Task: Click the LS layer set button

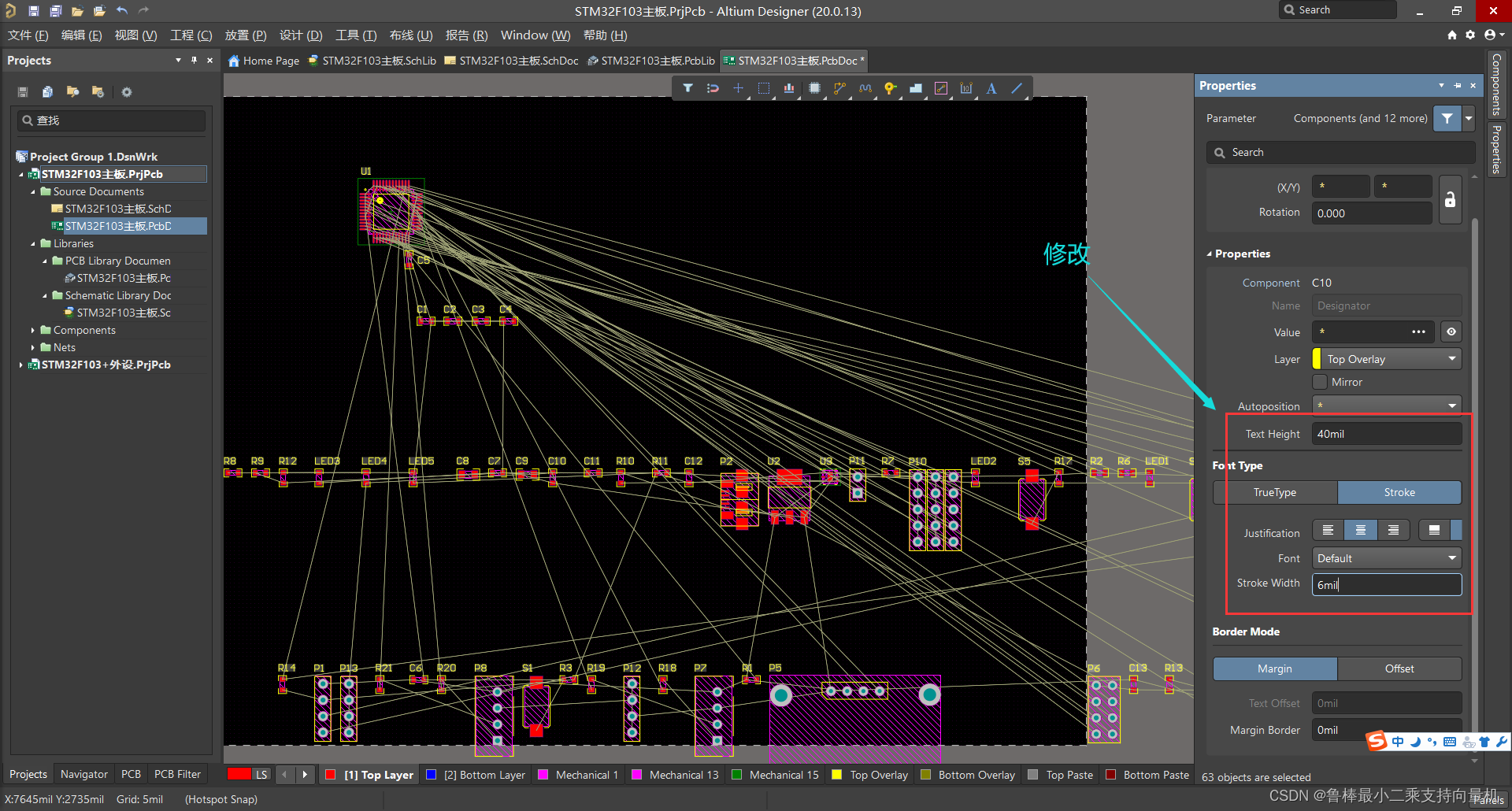Action: click(261, 775)
